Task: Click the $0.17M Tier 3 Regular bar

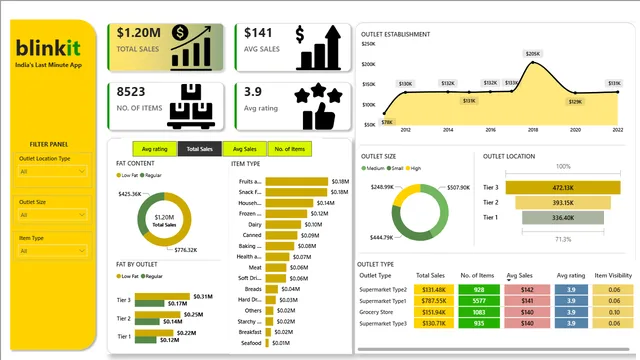Action: point(149,304)
